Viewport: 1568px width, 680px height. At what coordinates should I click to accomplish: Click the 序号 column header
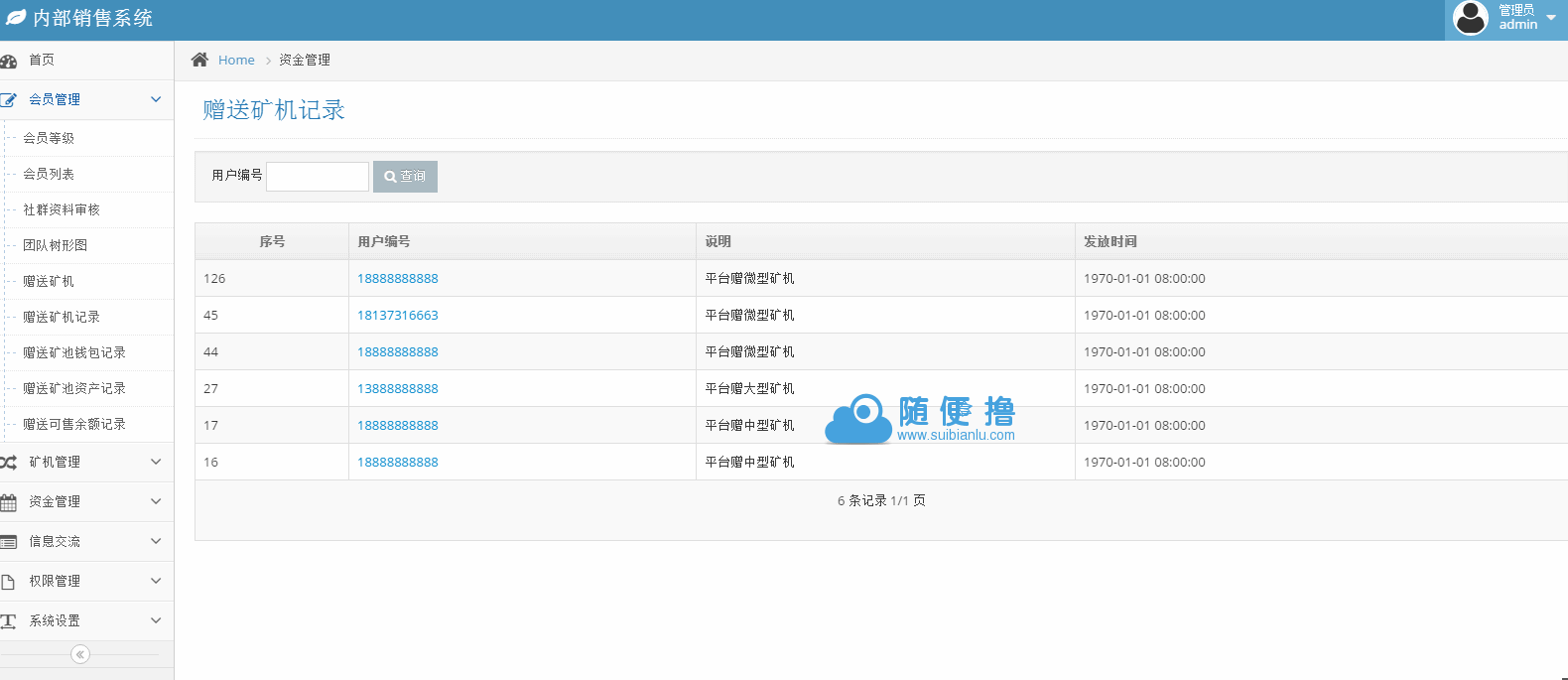tap(272, 241)
